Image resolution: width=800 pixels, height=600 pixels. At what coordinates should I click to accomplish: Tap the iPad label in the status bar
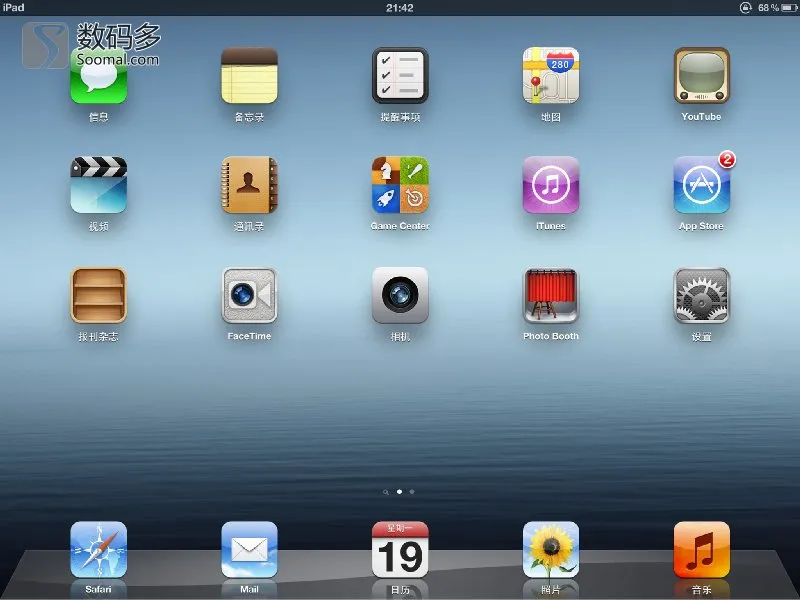point(13,8)
